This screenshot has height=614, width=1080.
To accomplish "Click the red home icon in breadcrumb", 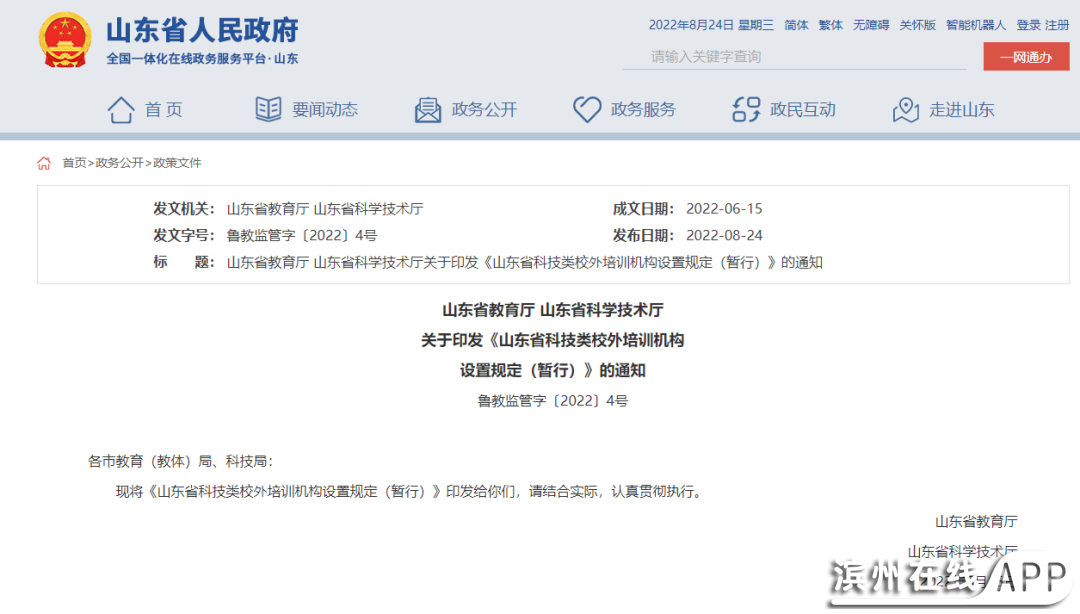I will [x=44, y=163].
